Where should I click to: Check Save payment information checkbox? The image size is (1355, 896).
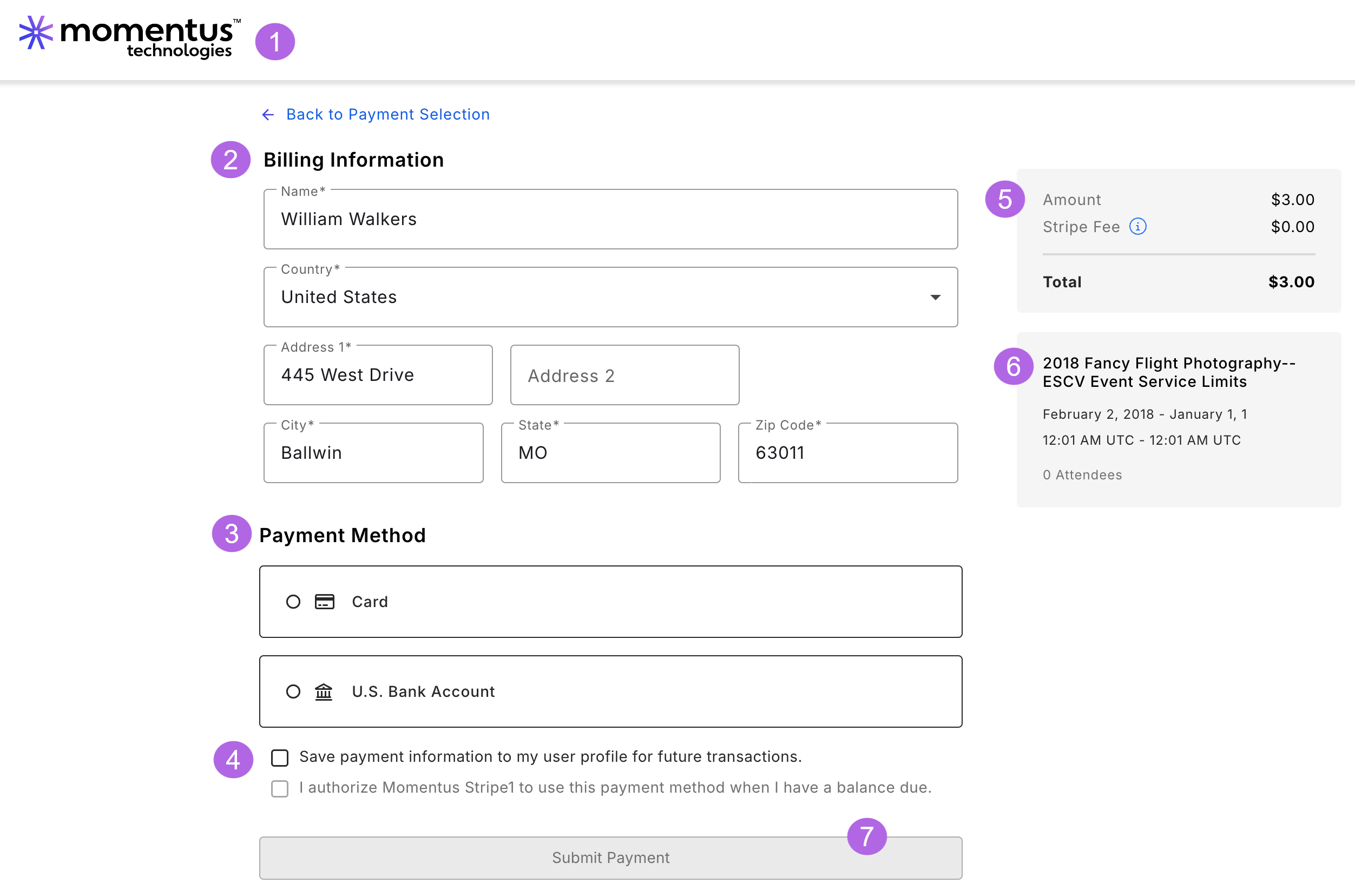click(279, 757)
